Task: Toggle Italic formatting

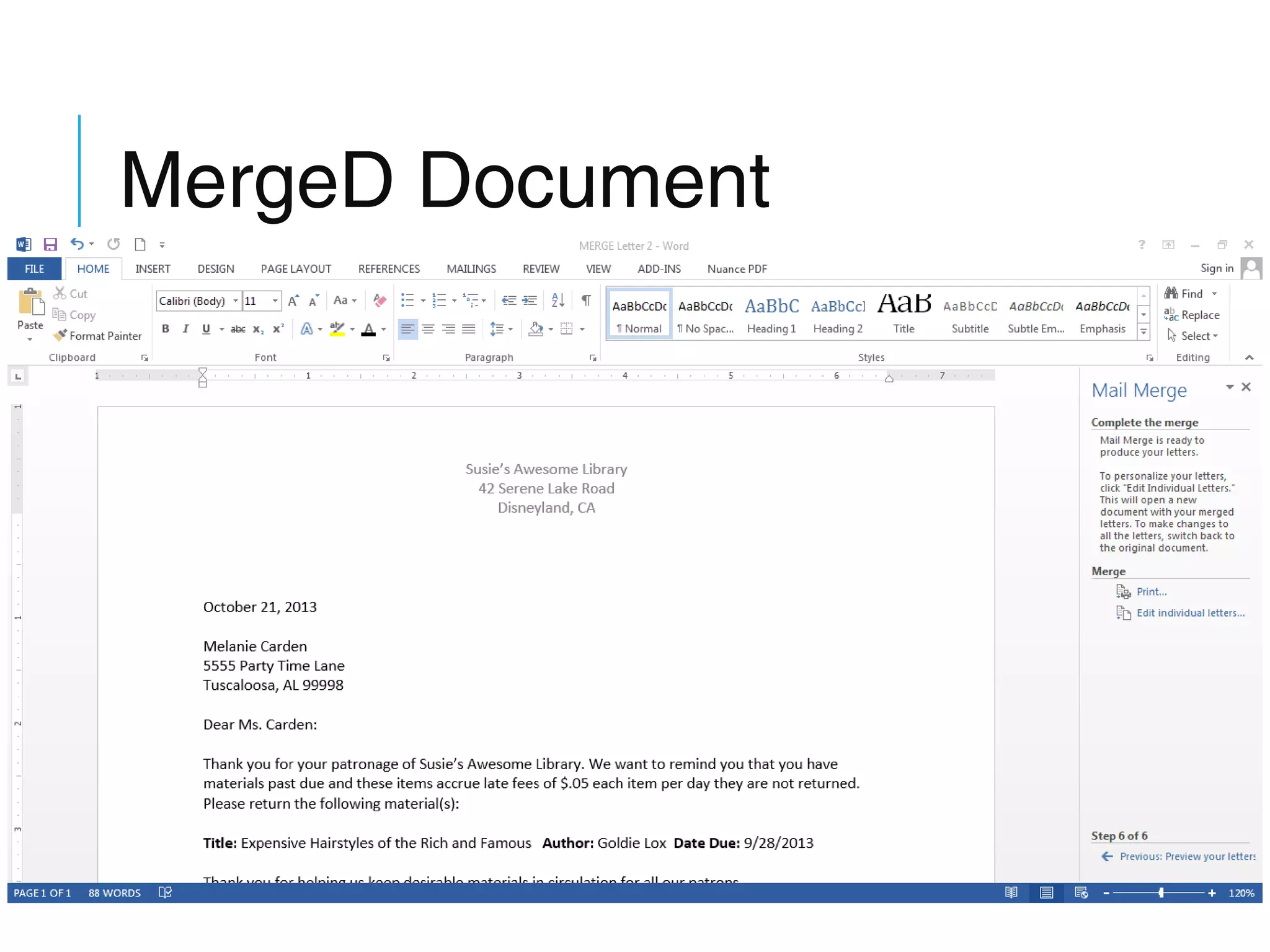Action: tap(185, 329)
